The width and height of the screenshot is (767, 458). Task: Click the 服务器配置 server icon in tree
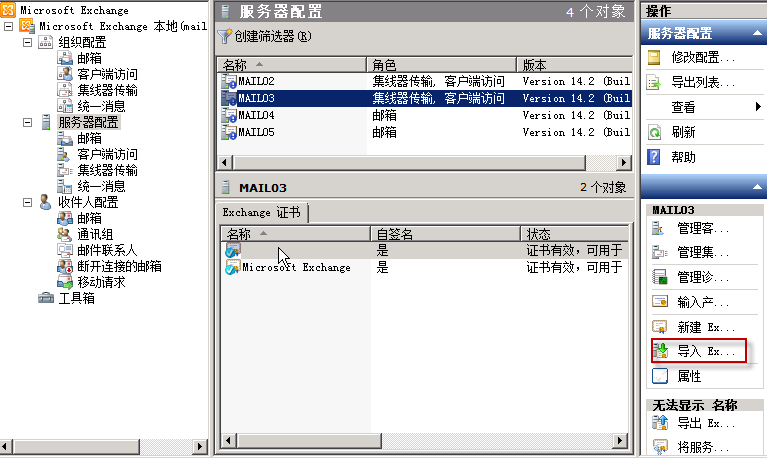tap(46, 122)
